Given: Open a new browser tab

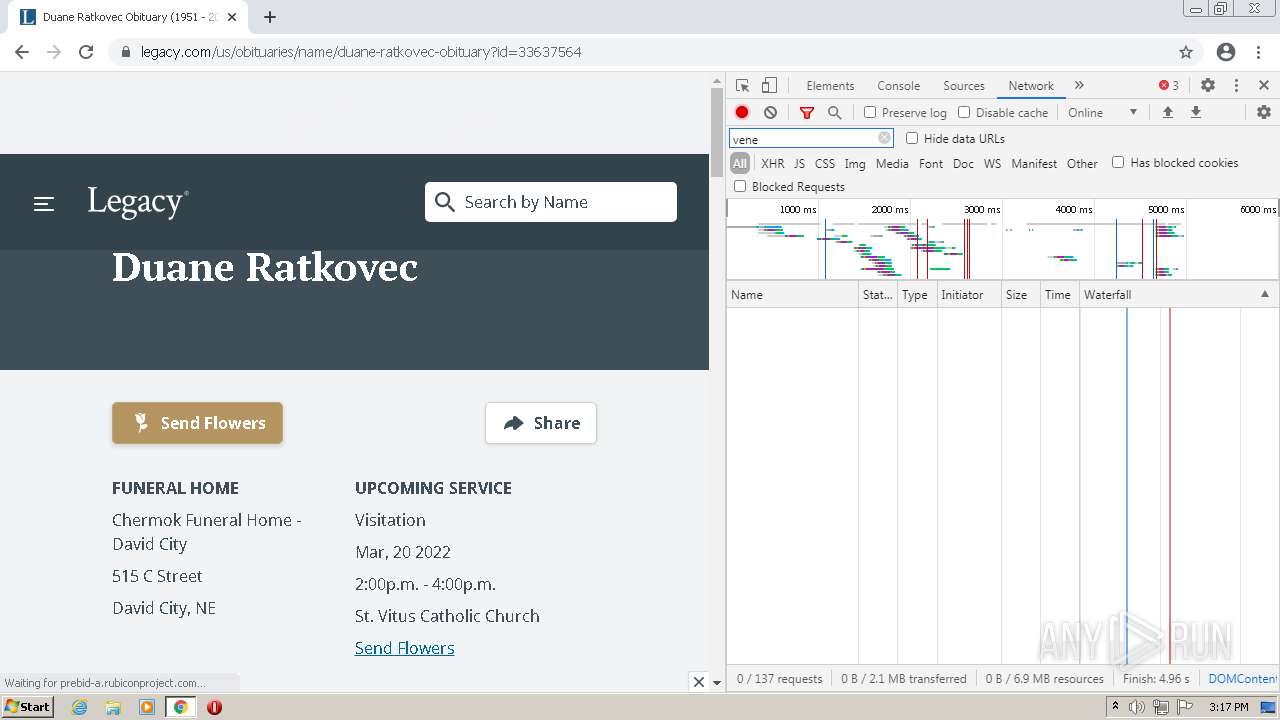Looking at the screenshot, I should click(270, 17).
